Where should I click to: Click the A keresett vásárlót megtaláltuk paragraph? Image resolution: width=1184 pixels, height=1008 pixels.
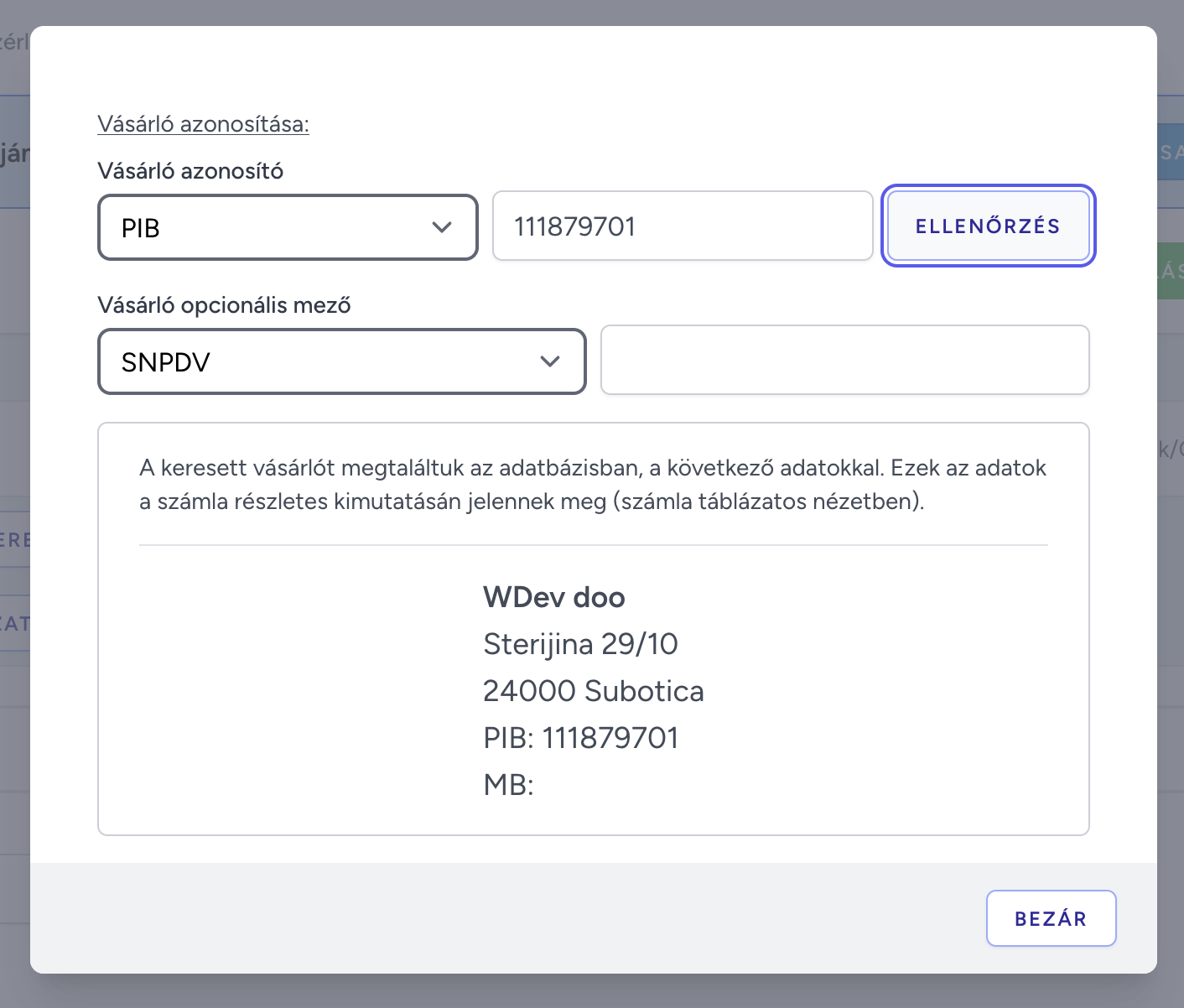pyautogui.click(x=593, y=485)
